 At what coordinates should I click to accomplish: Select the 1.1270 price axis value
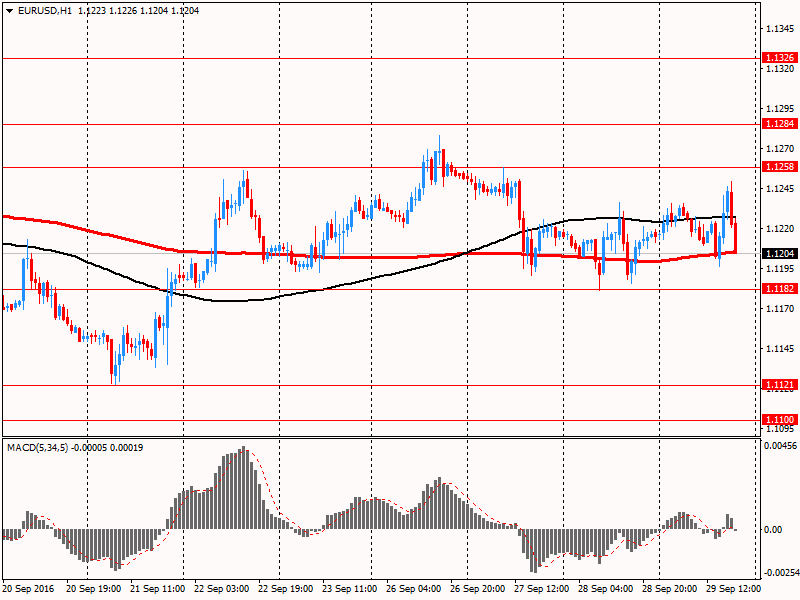pyautogui.click(x=780, y=149)
